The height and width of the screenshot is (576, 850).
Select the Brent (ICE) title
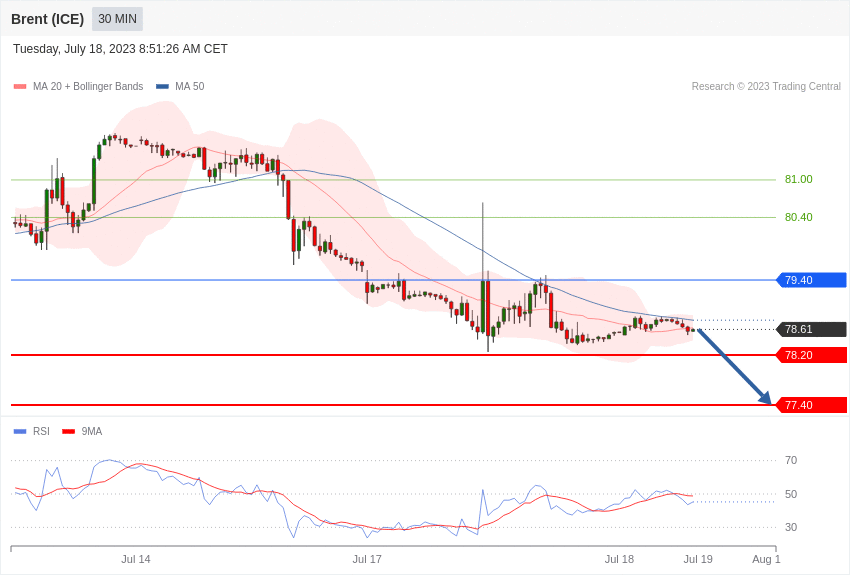pyautogui.click(x=48, y=19)
